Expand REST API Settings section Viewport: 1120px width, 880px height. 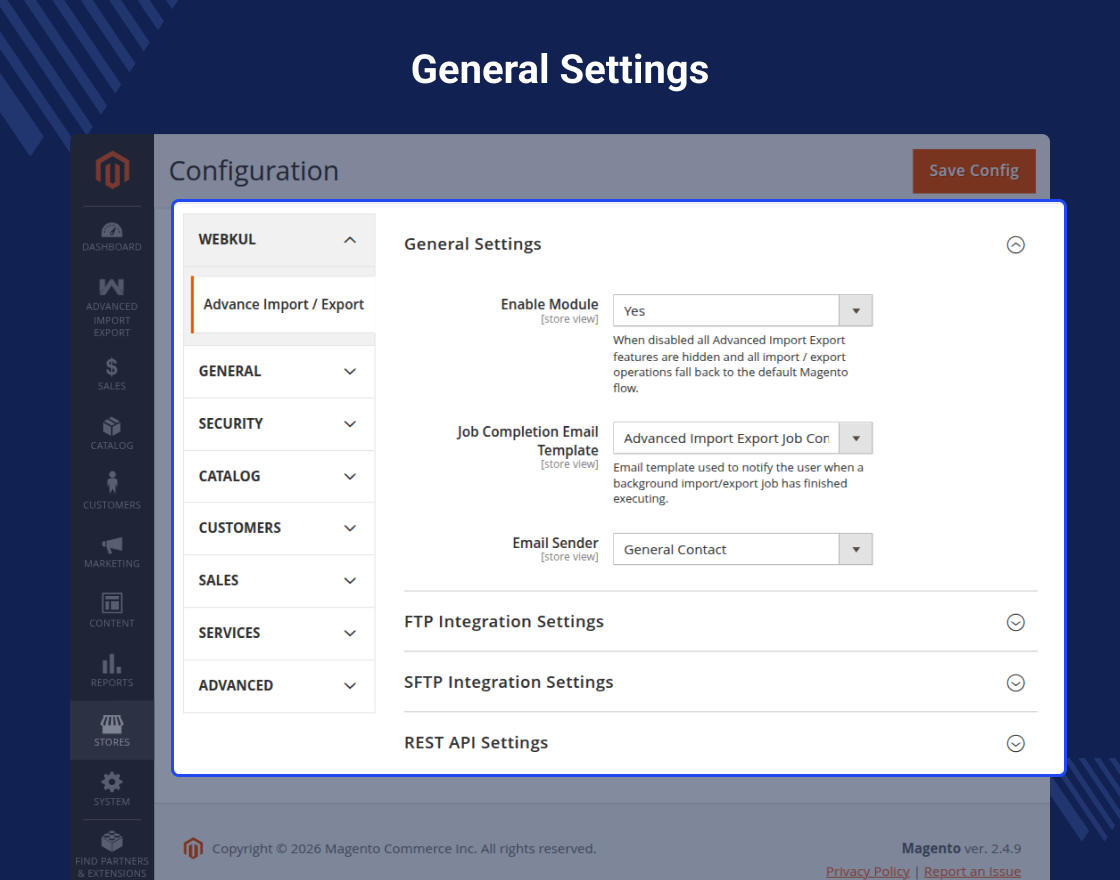1015,744
